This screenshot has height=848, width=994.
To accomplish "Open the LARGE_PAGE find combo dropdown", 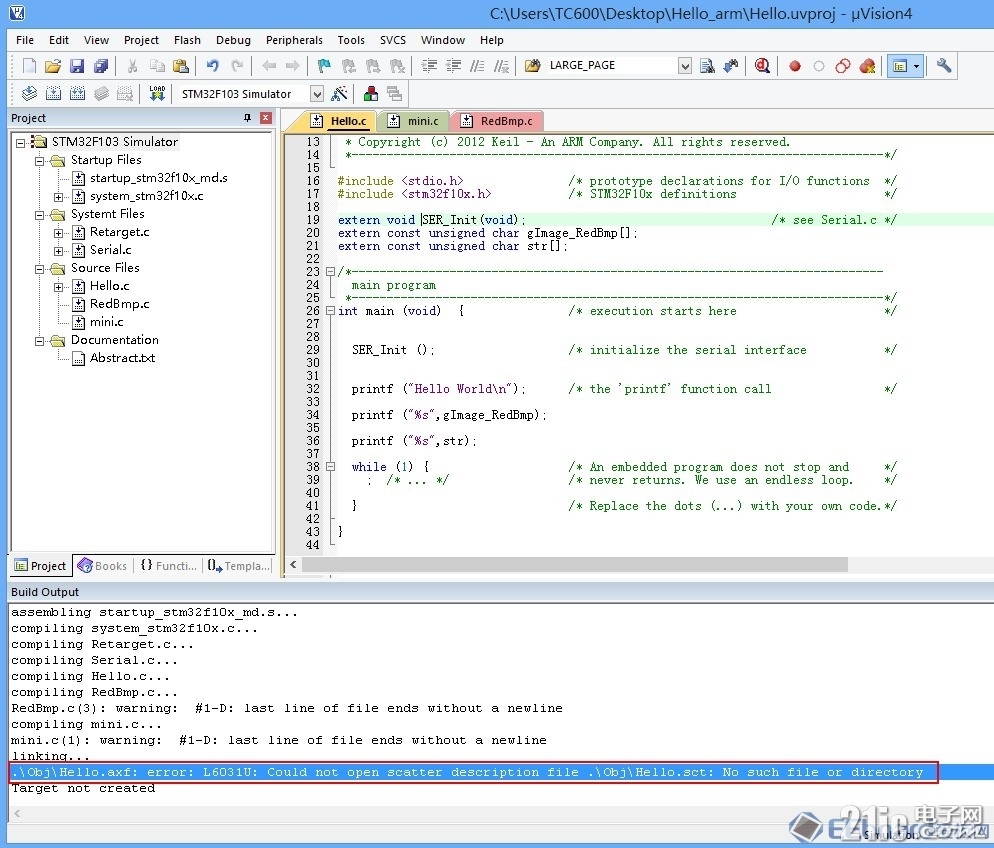I will coord(685,66).
